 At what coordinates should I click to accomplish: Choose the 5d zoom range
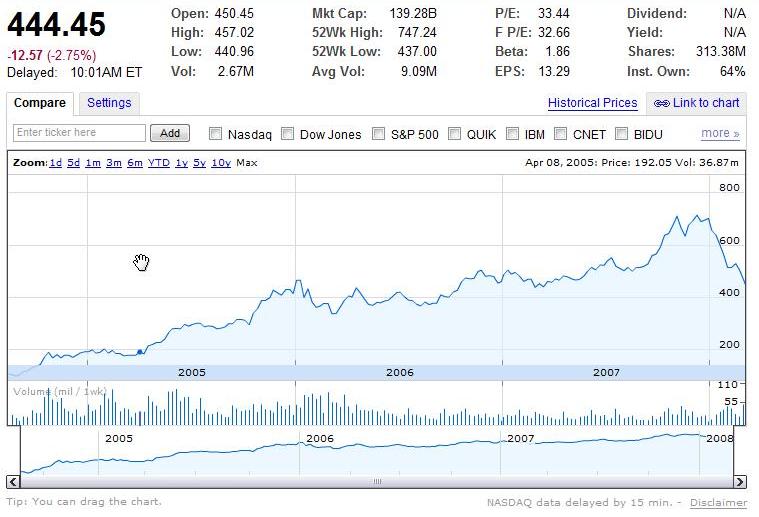click(74, 163)
